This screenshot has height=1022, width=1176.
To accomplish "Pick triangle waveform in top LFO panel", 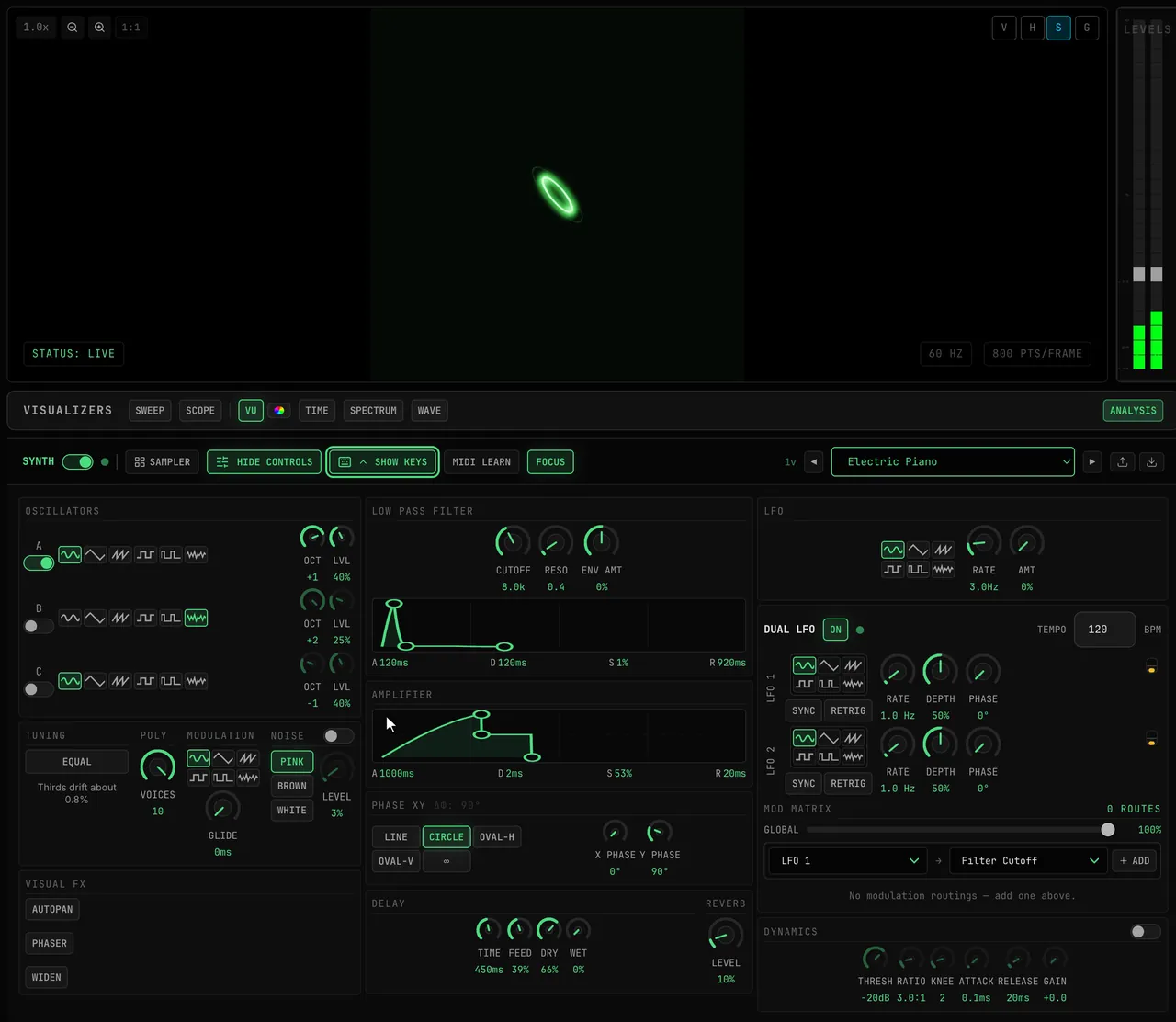I will (x=918, y=550).
